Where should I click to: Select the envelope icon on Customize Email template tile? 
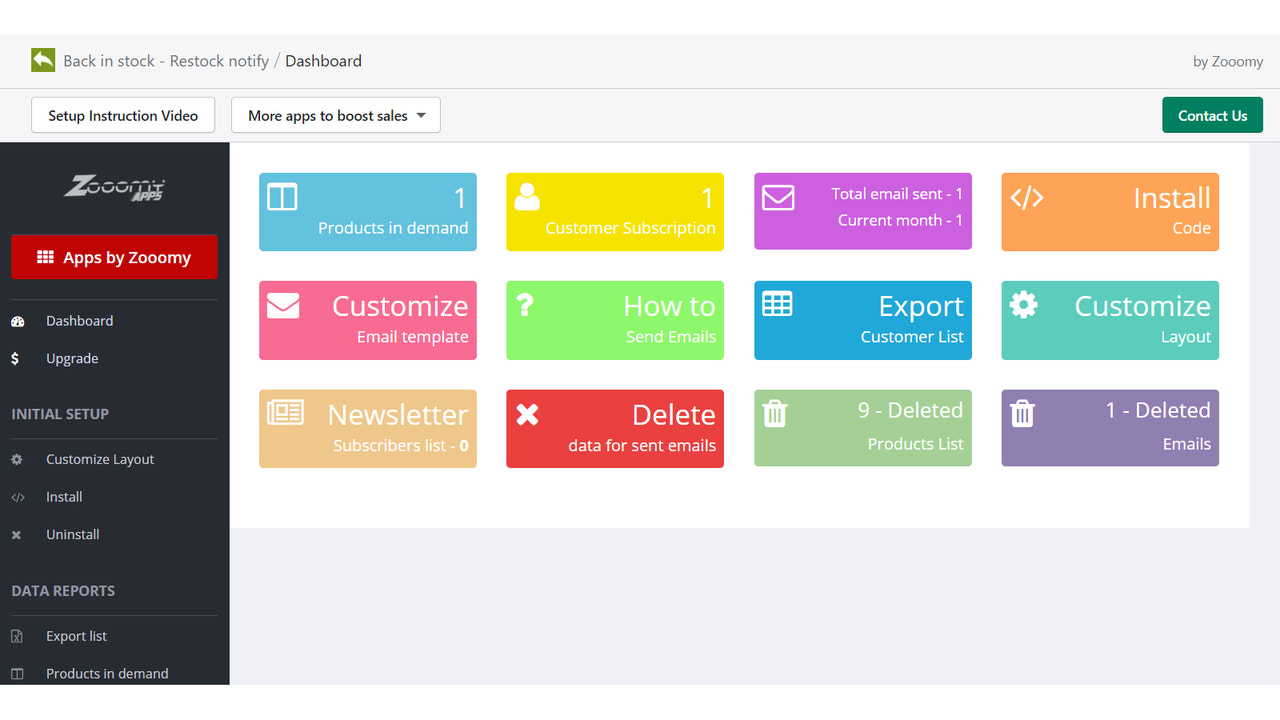(284, 306)
